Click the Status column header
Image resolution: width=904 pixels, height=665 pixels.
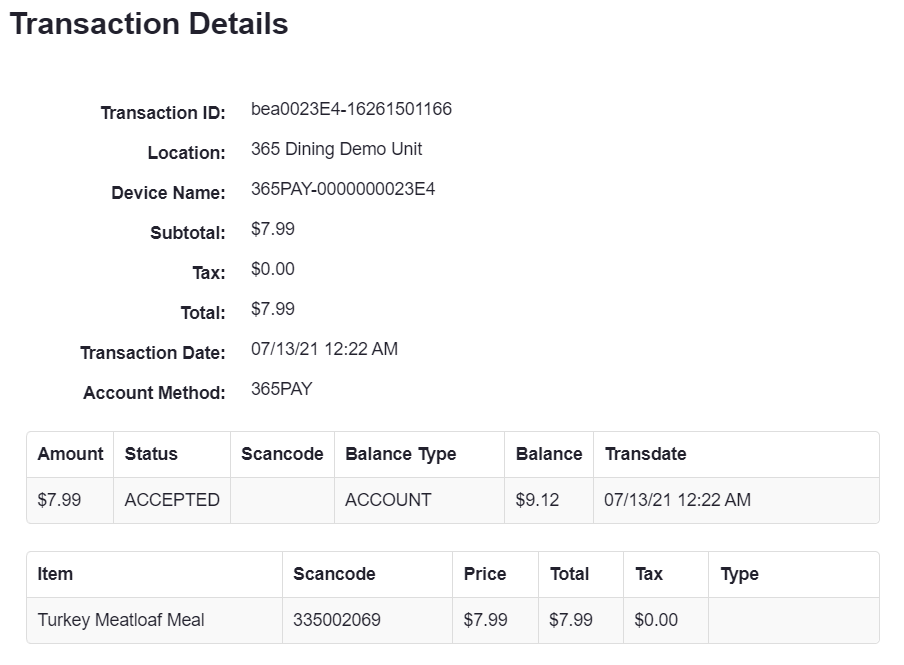pos(151,454)
